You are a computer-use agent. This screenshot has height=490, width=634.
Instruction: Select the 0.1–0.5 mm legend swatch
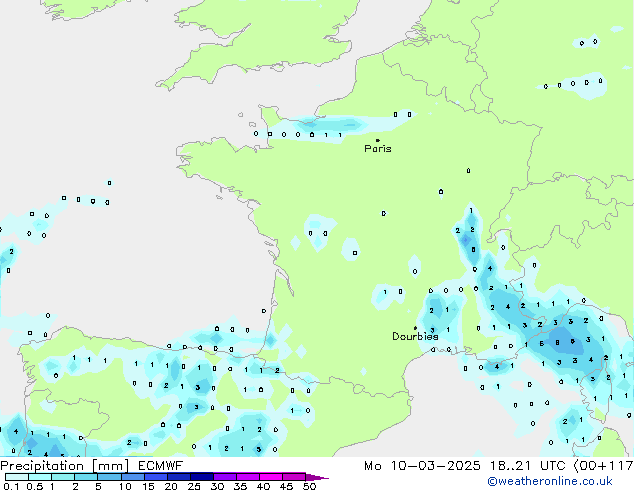tap(17, 477)
